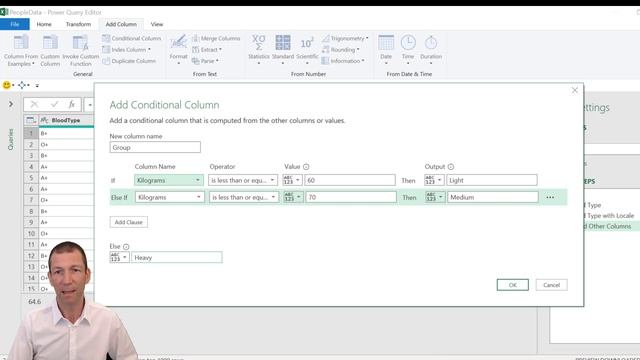The width and height of the screenshot is (640, 360).
Task: Open Else If row ellipsis menu
Action: (x=550, y=197)
